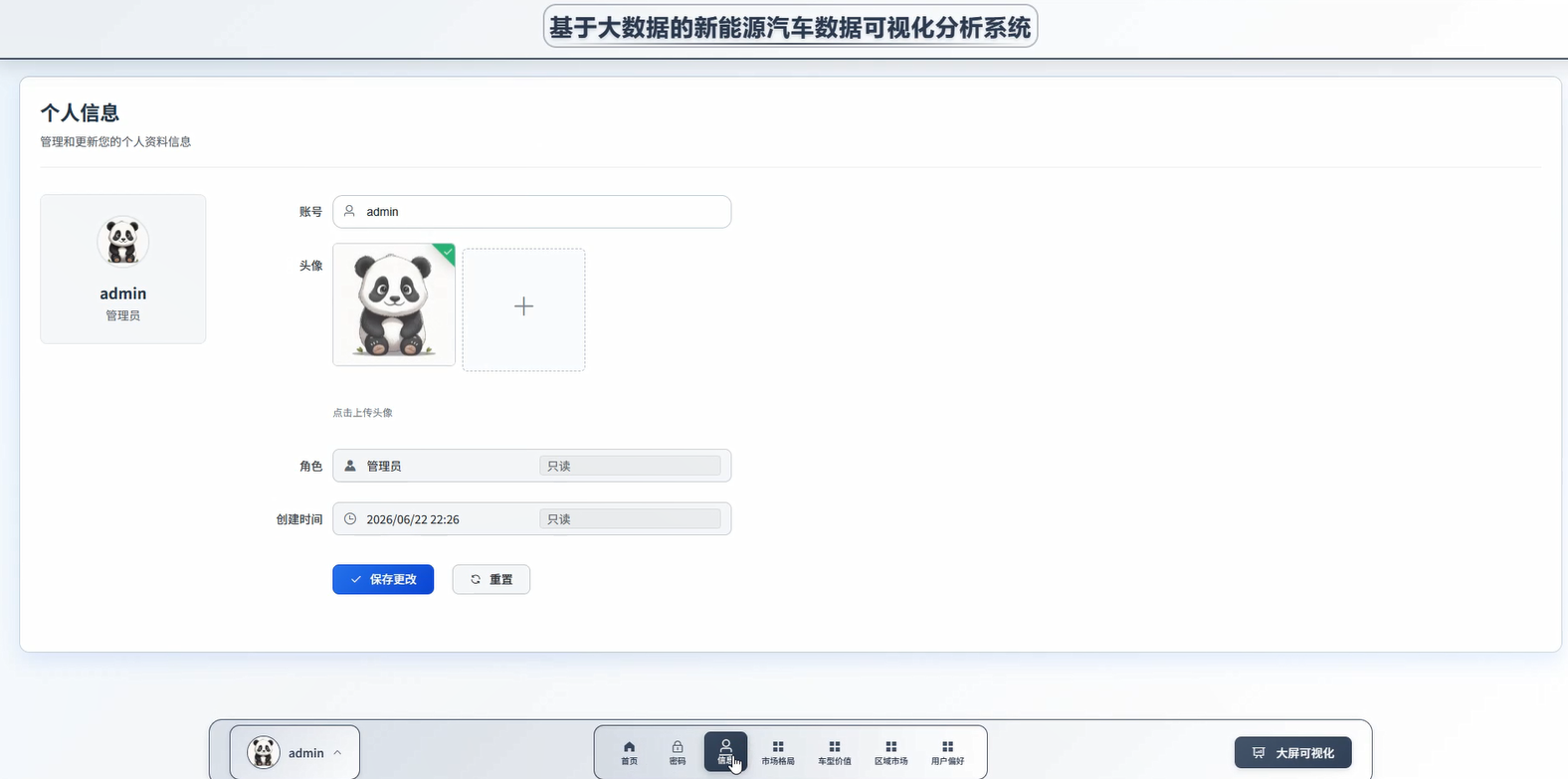Viewport: 1568px width, 779px height.
Task: Go to the 首页 home icon
Action: (x=629, y=751)
